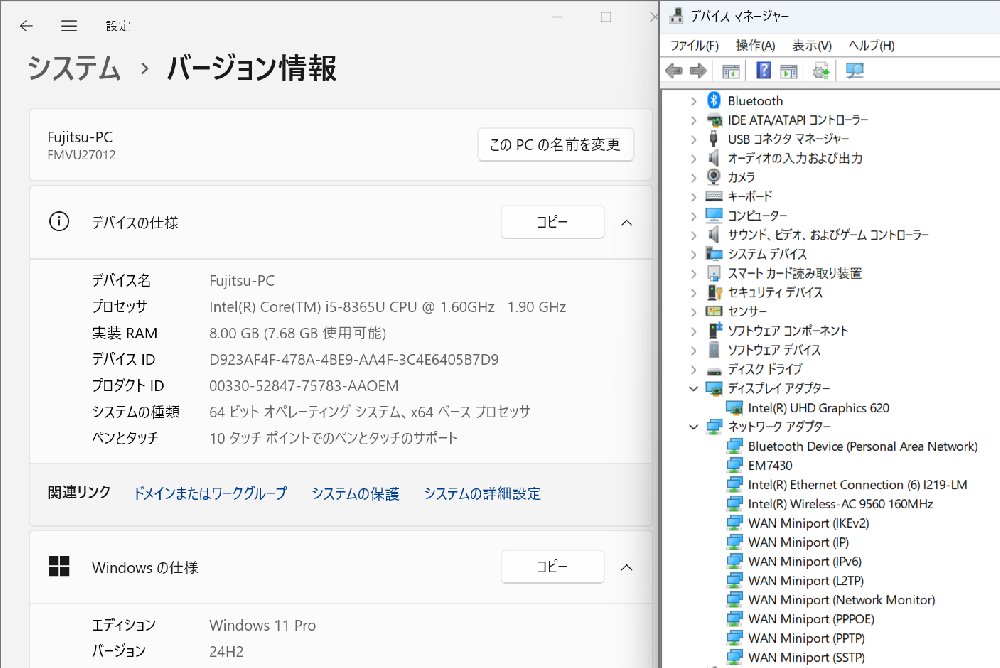The width and height of the screenshot is (1000, 668).
Task: Open ドメインまたはワークグループ link
Action: point(210,493)
